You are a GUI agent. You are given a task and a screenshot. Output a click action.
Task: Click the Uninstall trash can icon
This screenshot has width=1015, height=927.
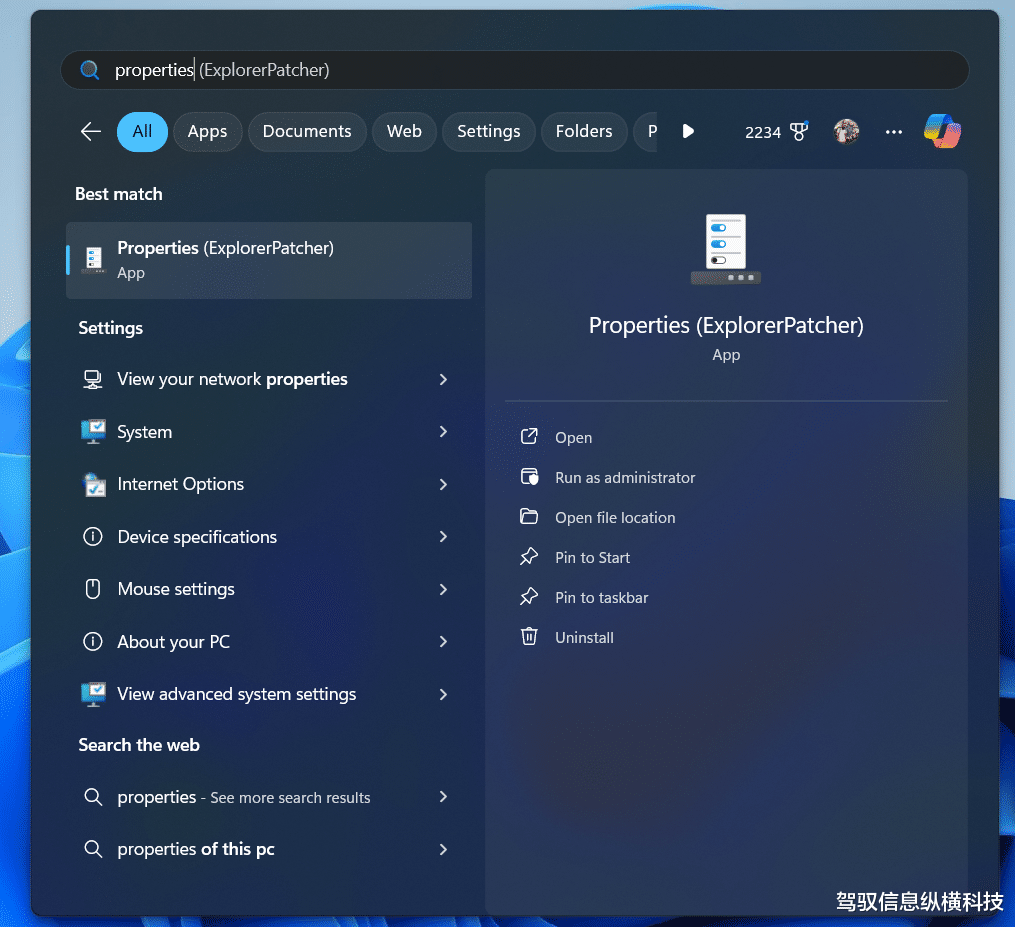point(529,636)
